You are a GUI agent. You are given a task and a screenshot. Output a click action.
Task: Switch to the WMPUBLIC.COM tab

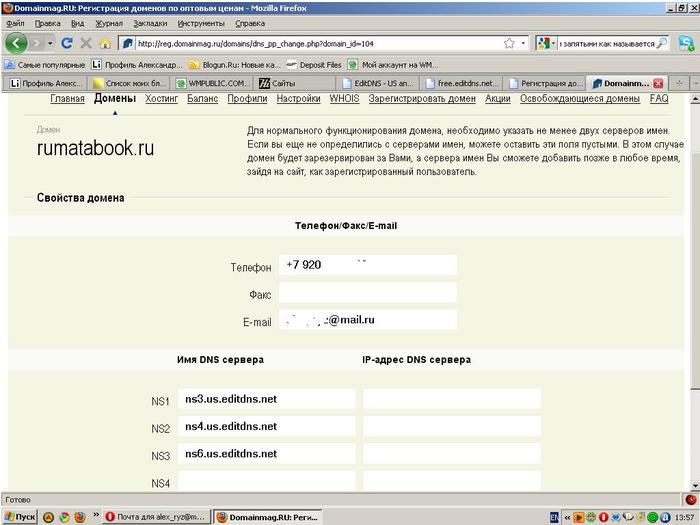coord(212,83)
